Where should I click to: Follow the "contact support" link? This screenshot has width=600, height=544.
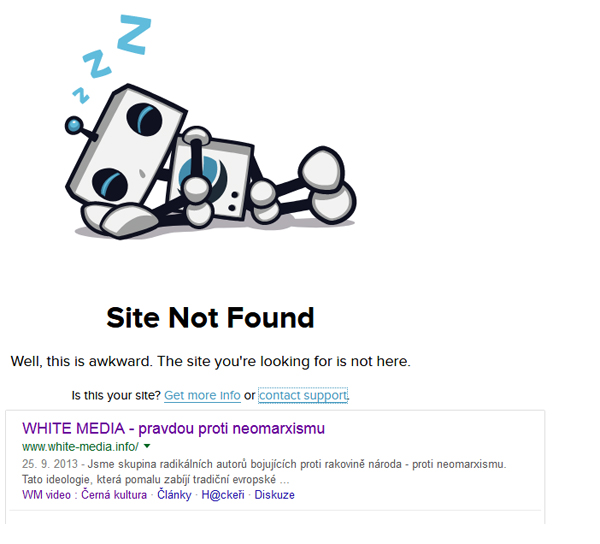click(x=303, y=395)
